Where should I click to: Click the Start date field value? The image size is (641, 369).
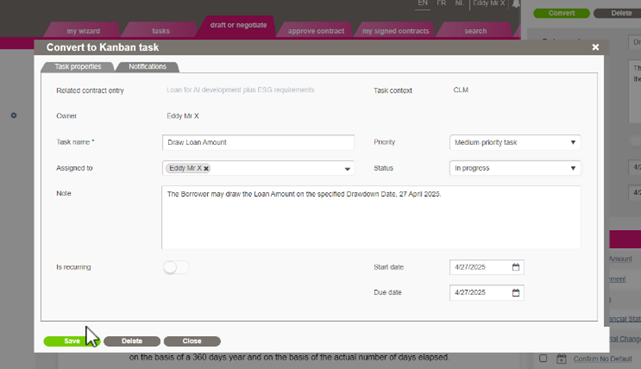(470, 267)
